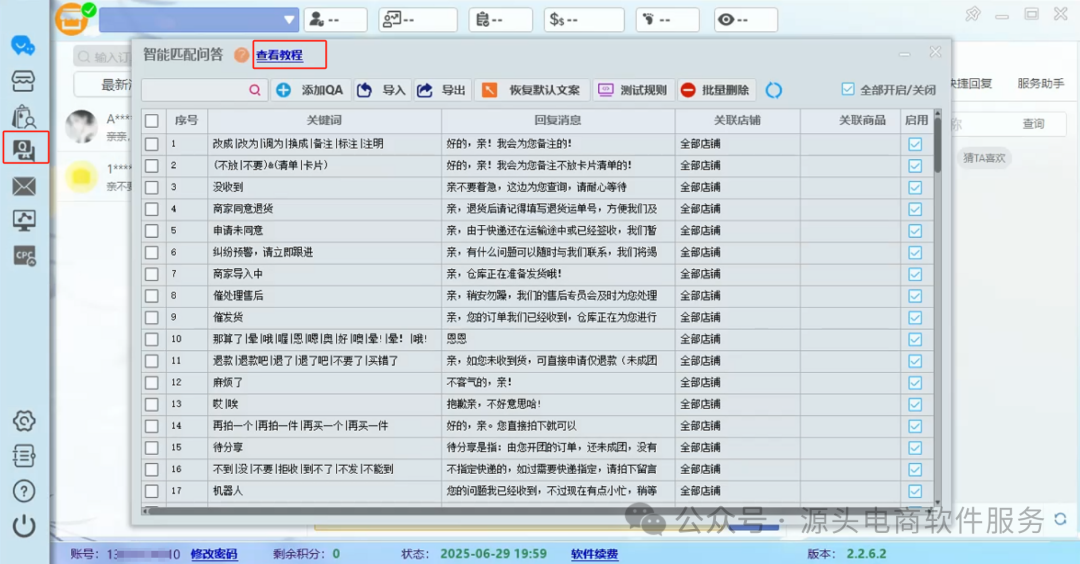Click 添加QA button
The height and width of the screenshot is (564, 1080).
(311, 90)
